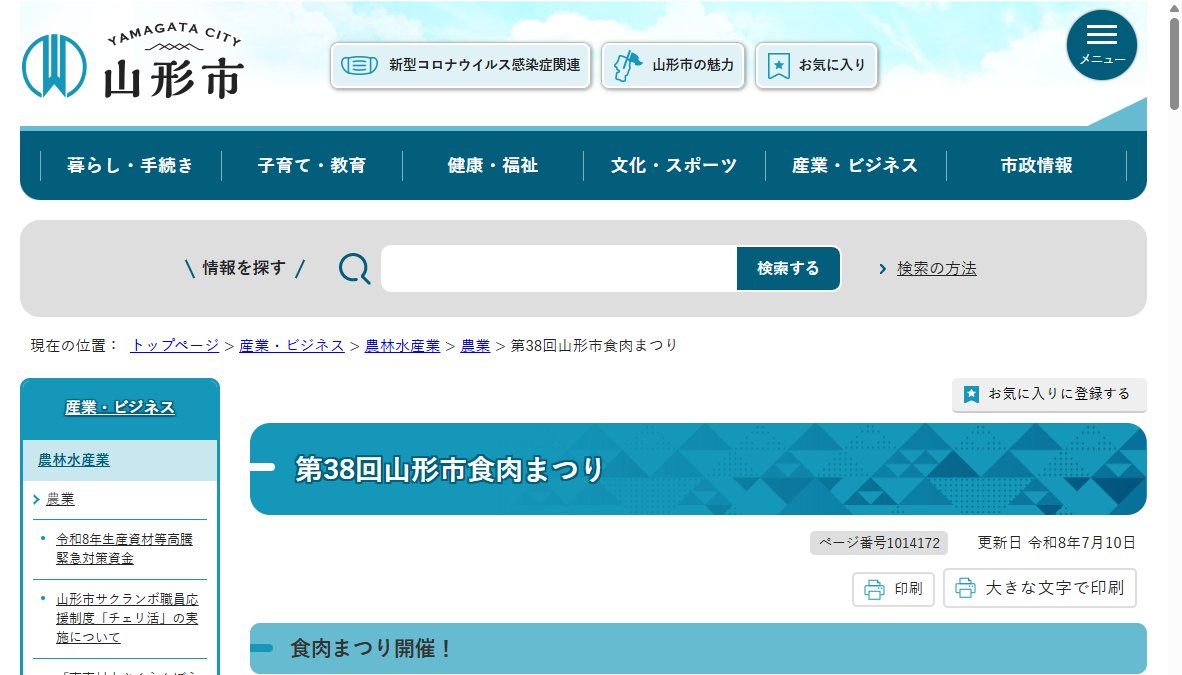Click the star bookmark icon in お気に入り

point(778,66)
